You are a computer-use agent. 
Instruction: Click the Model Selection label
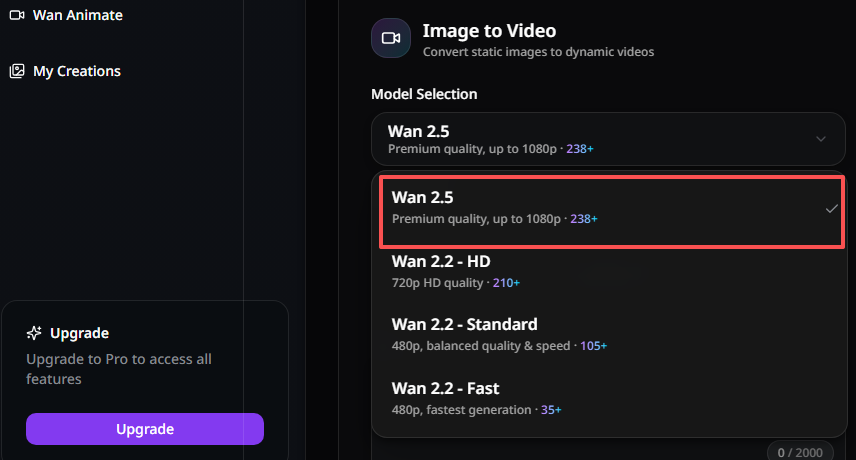click(424, 94)
